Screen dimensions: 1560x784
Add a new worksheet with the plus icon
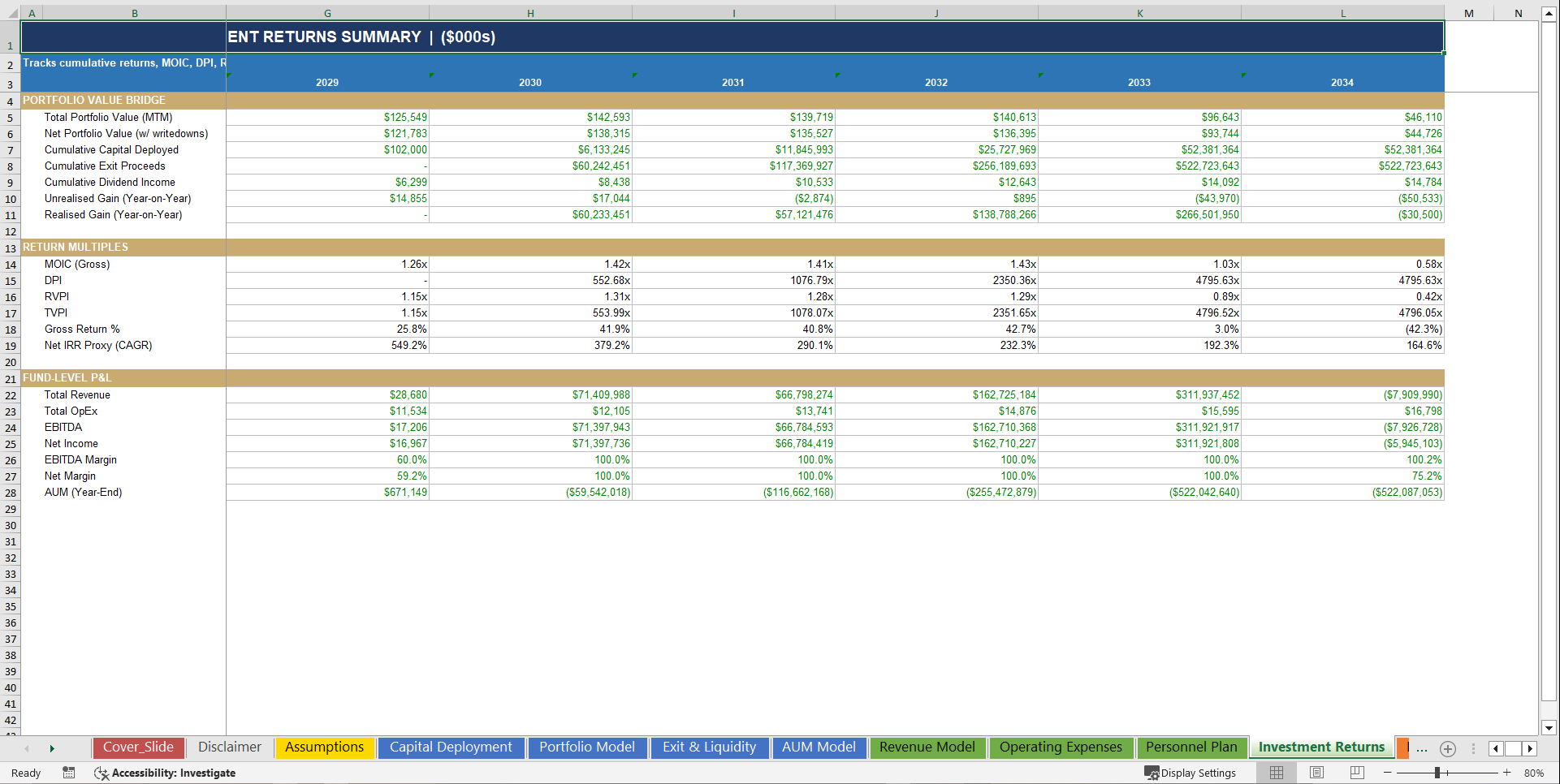click(1447, 748)
